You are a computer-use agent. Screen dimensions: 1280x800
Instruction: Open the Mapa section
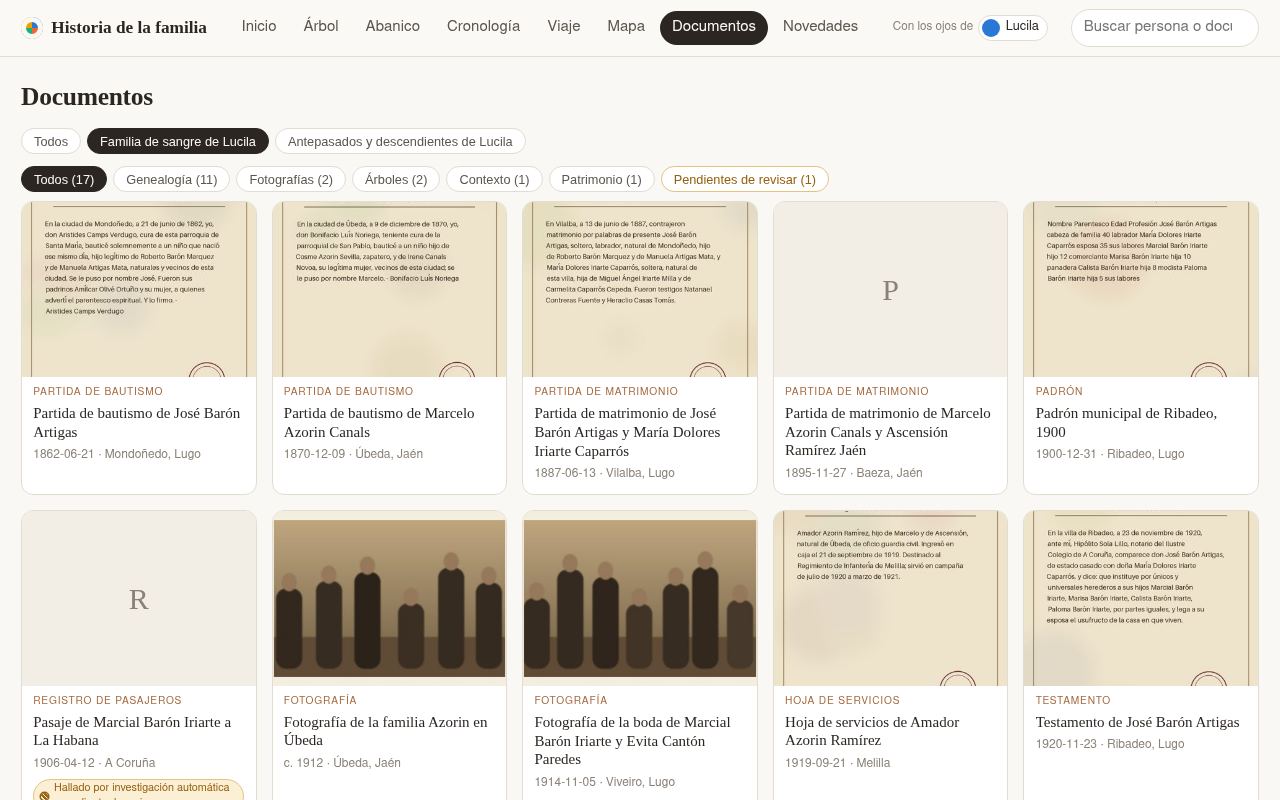point(626,27)
